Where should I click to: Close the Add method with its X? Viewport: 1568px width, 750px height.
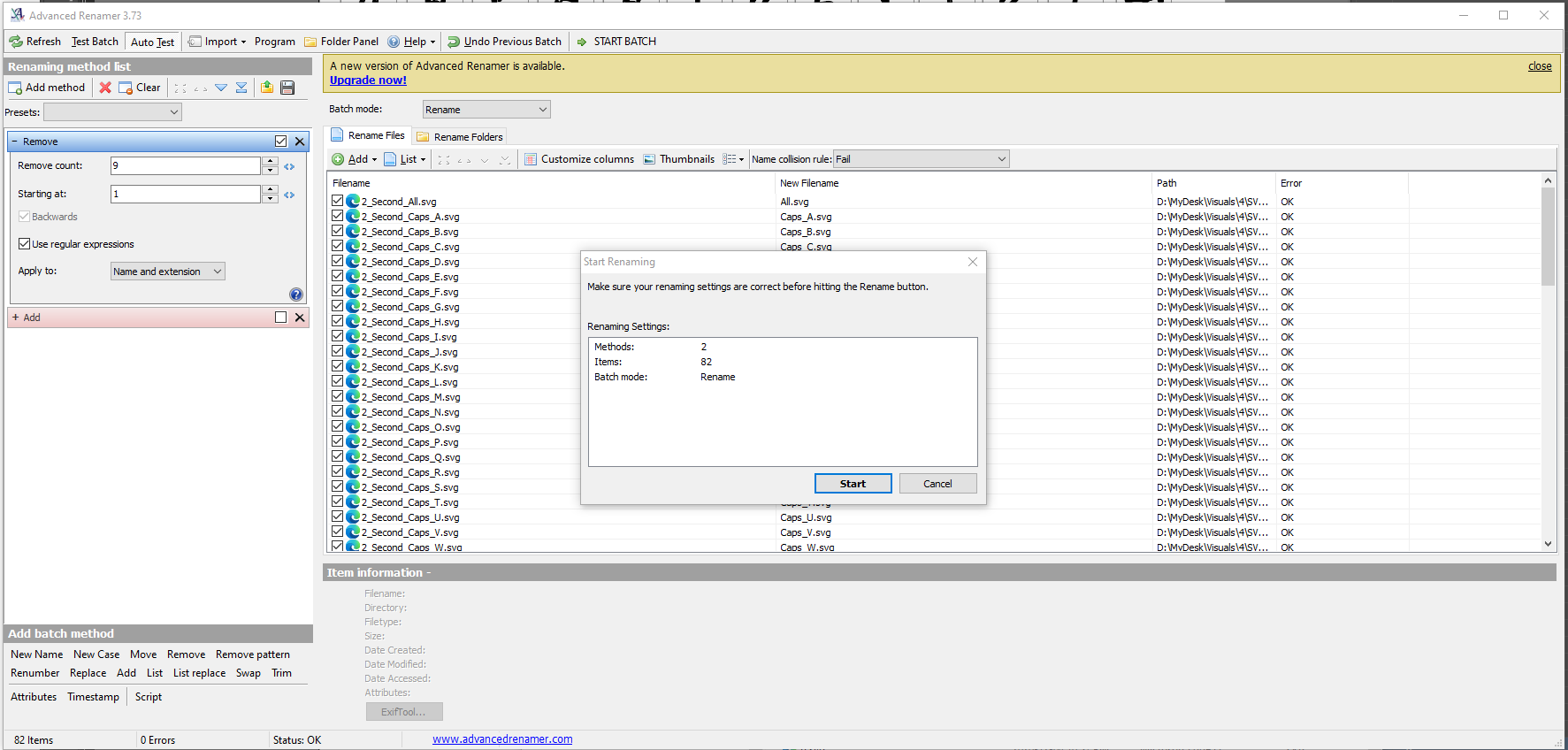pos(300,318)
